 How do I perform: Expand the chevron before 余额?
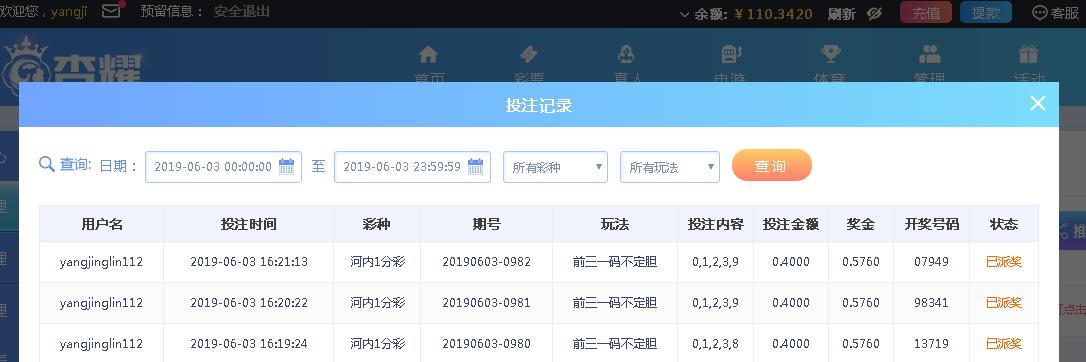(684, 14)
